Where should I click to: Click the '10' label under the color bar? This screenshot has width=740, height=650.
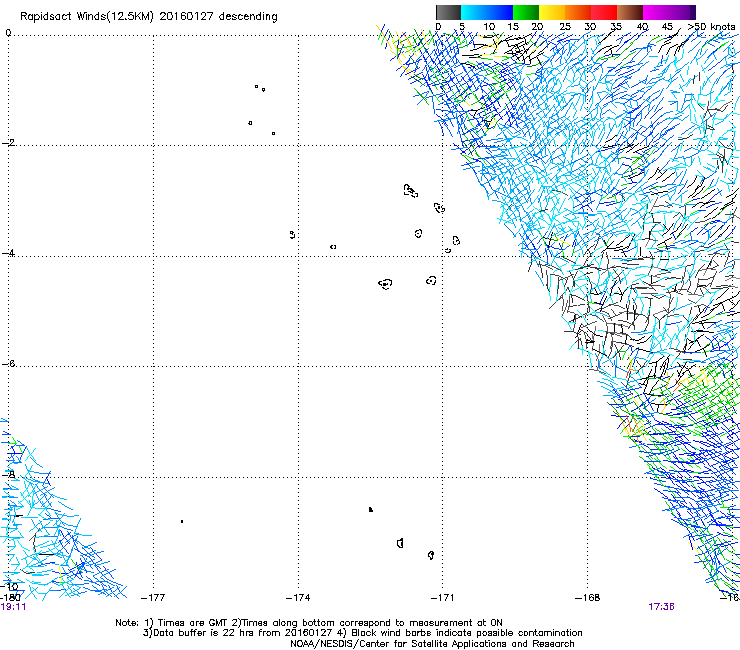pyautogui.click(x=489, y=26)
